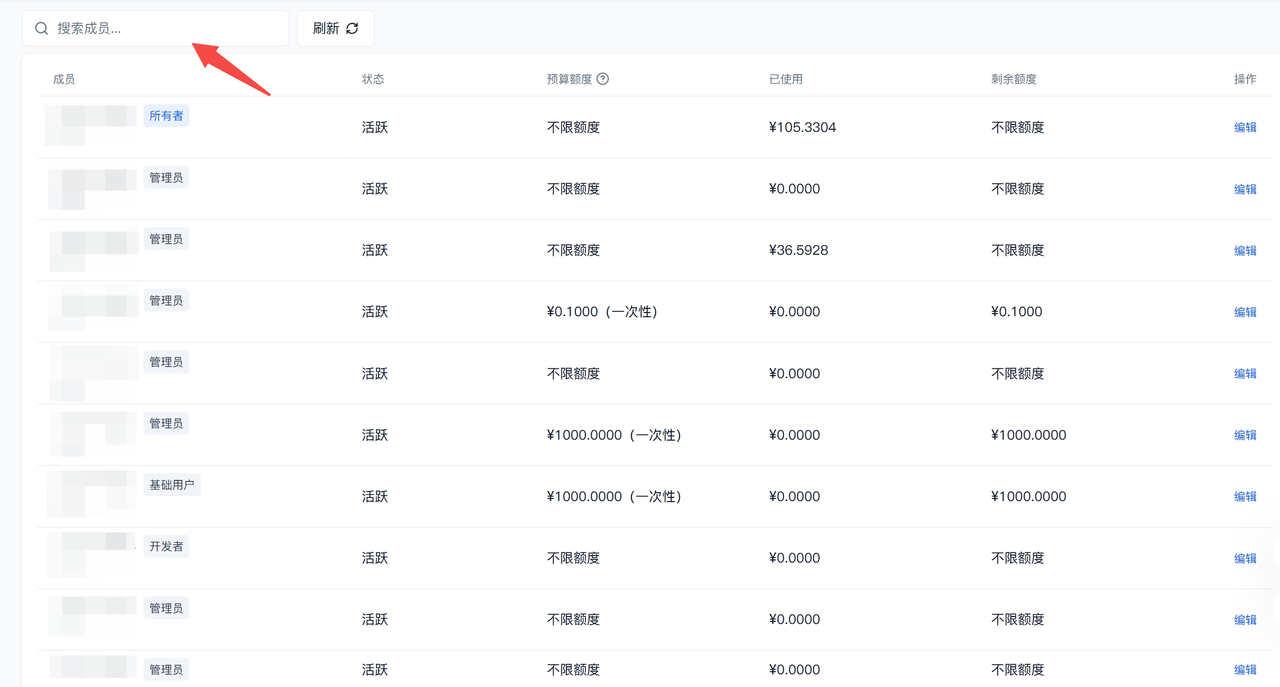Click the ¥0.1000 remaining quota value
1280x687 pixels.
pyautogui.click(x=1017, y=312)
